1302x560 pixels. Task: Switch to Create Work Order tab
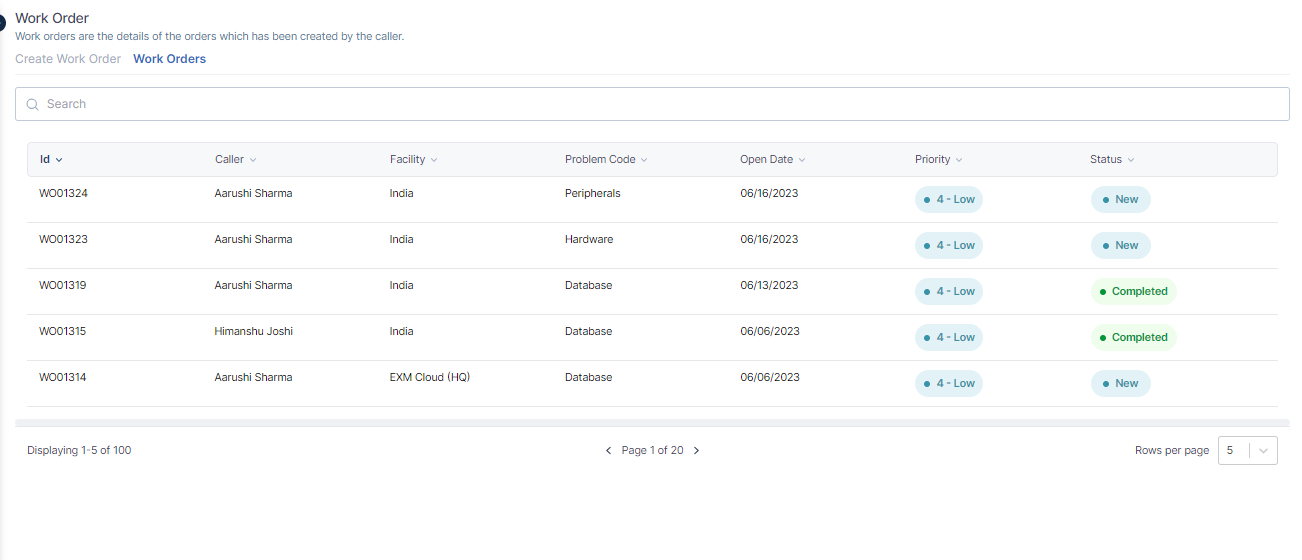tap(68, 59)
